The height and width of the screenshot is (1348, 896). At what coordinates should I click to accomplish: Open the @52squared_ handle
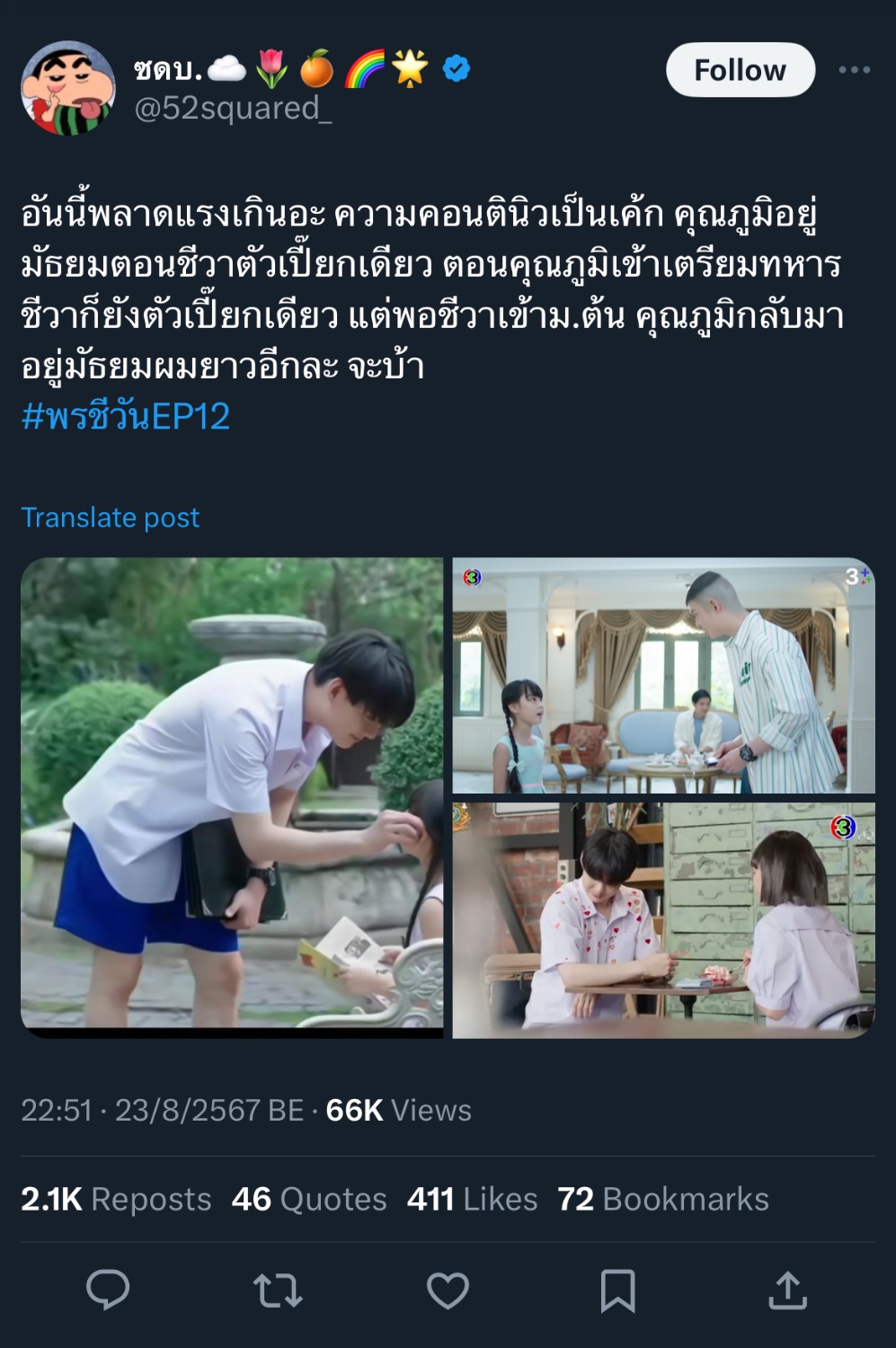(233, 108)
